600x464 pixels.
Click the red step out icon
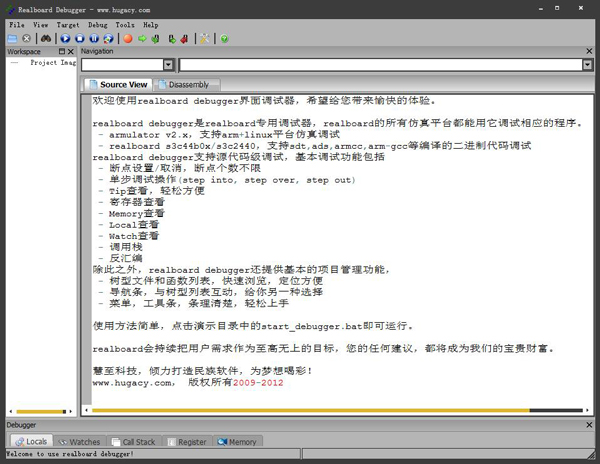coord(185,39)
